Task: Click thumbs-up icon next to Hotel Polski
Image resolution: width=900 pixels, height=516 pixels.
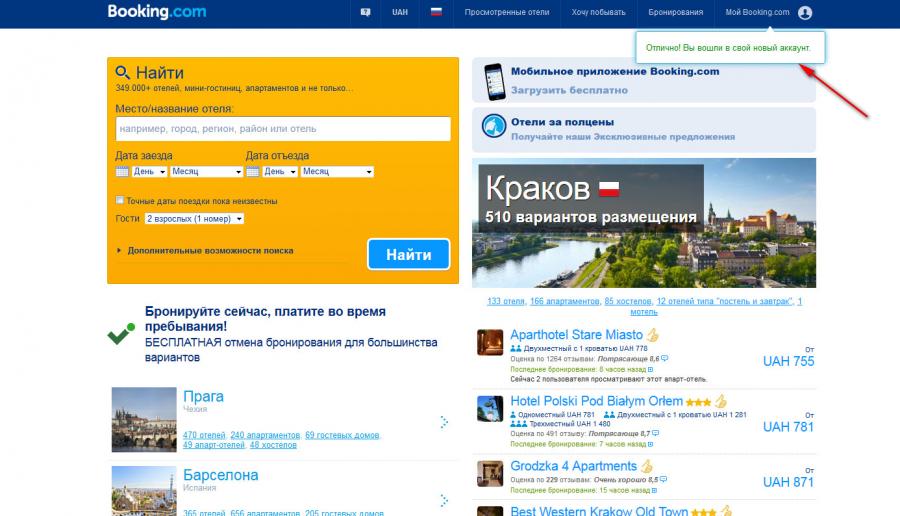Action: (x=720, y=401)
